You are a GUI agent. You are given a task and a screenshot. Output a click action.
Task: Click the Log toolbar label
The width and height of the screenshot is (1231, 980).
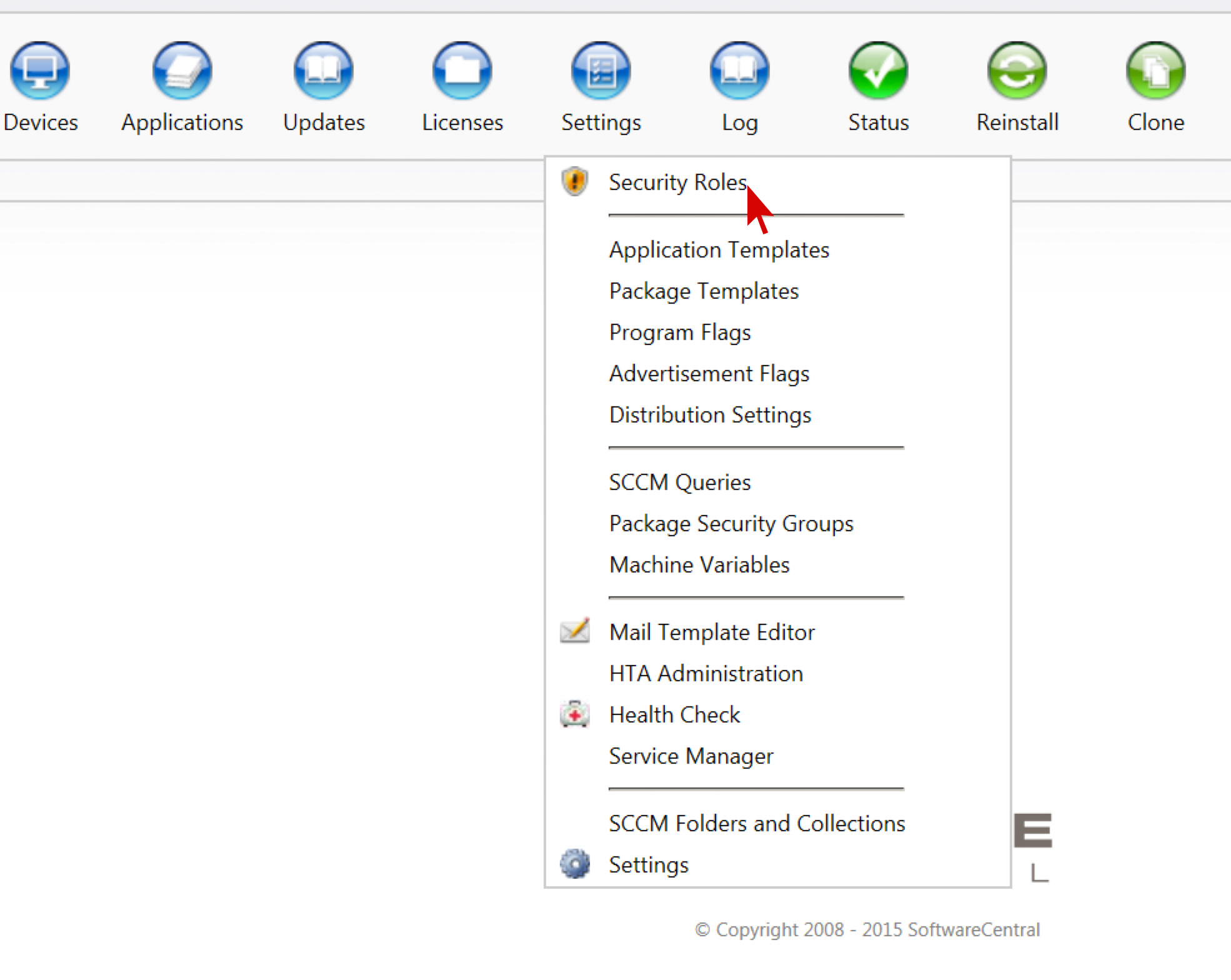pos(740,122)
